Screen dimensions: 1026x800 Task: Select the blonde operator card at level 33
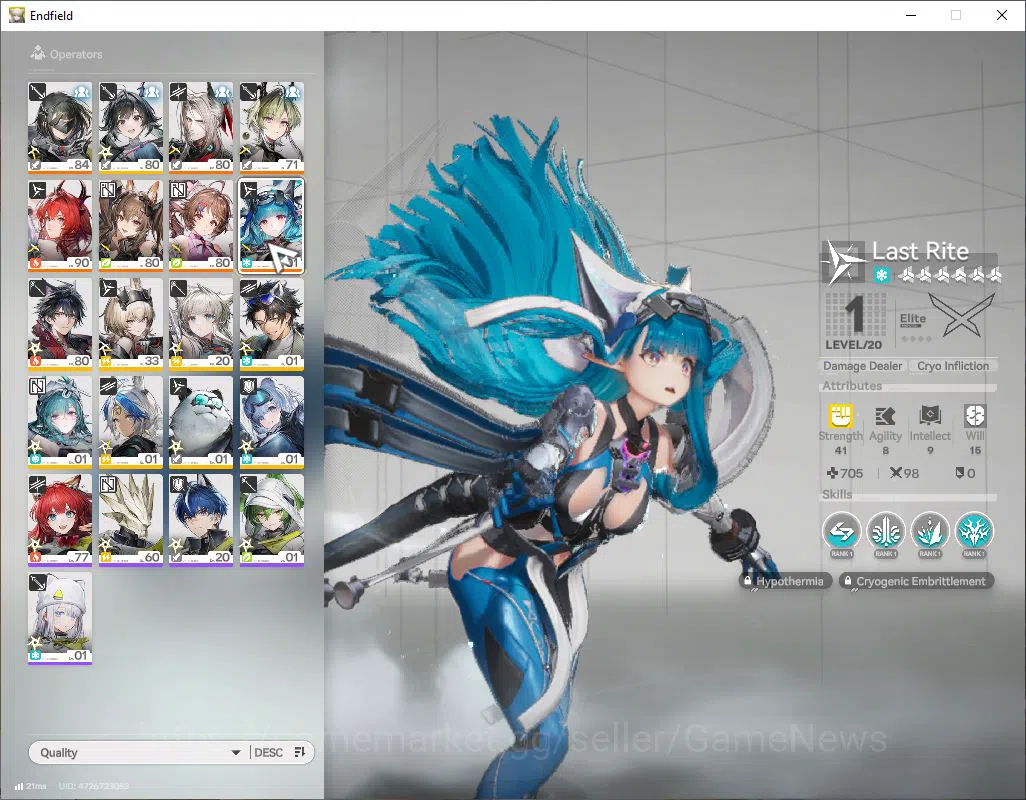130,323
